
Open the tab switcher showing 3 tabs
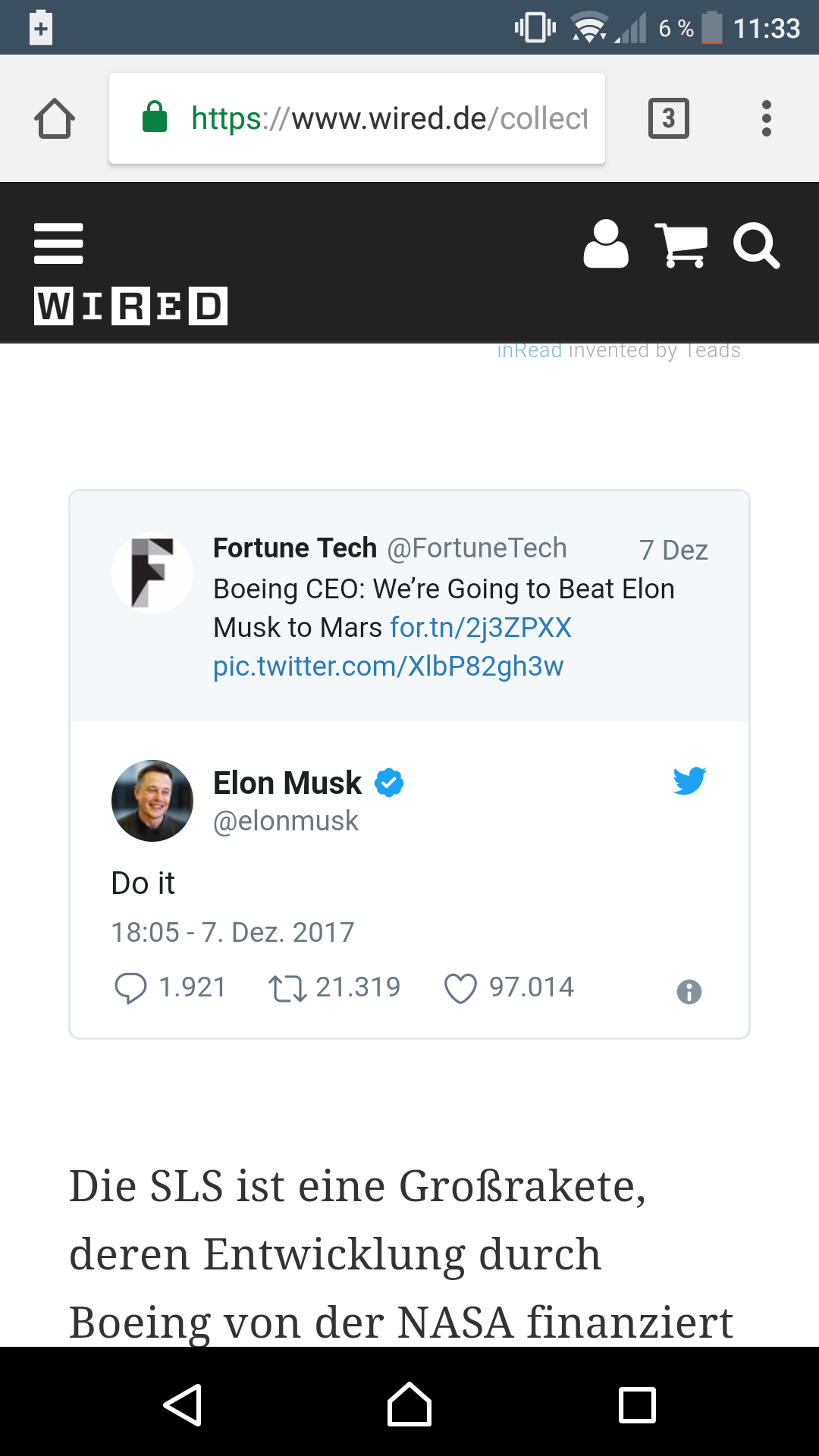tap(669, 118)
